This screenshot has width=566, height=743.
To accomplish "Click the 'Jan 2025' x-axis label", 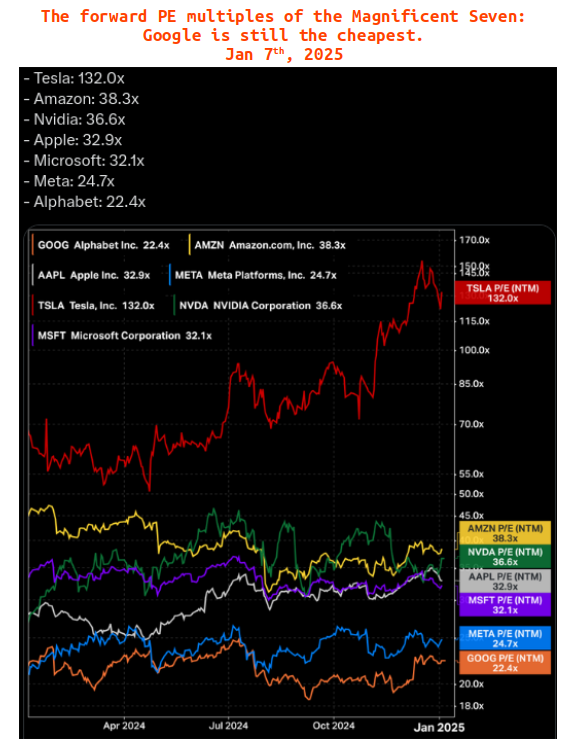I will pyautogui.click(x=439, y=727).
